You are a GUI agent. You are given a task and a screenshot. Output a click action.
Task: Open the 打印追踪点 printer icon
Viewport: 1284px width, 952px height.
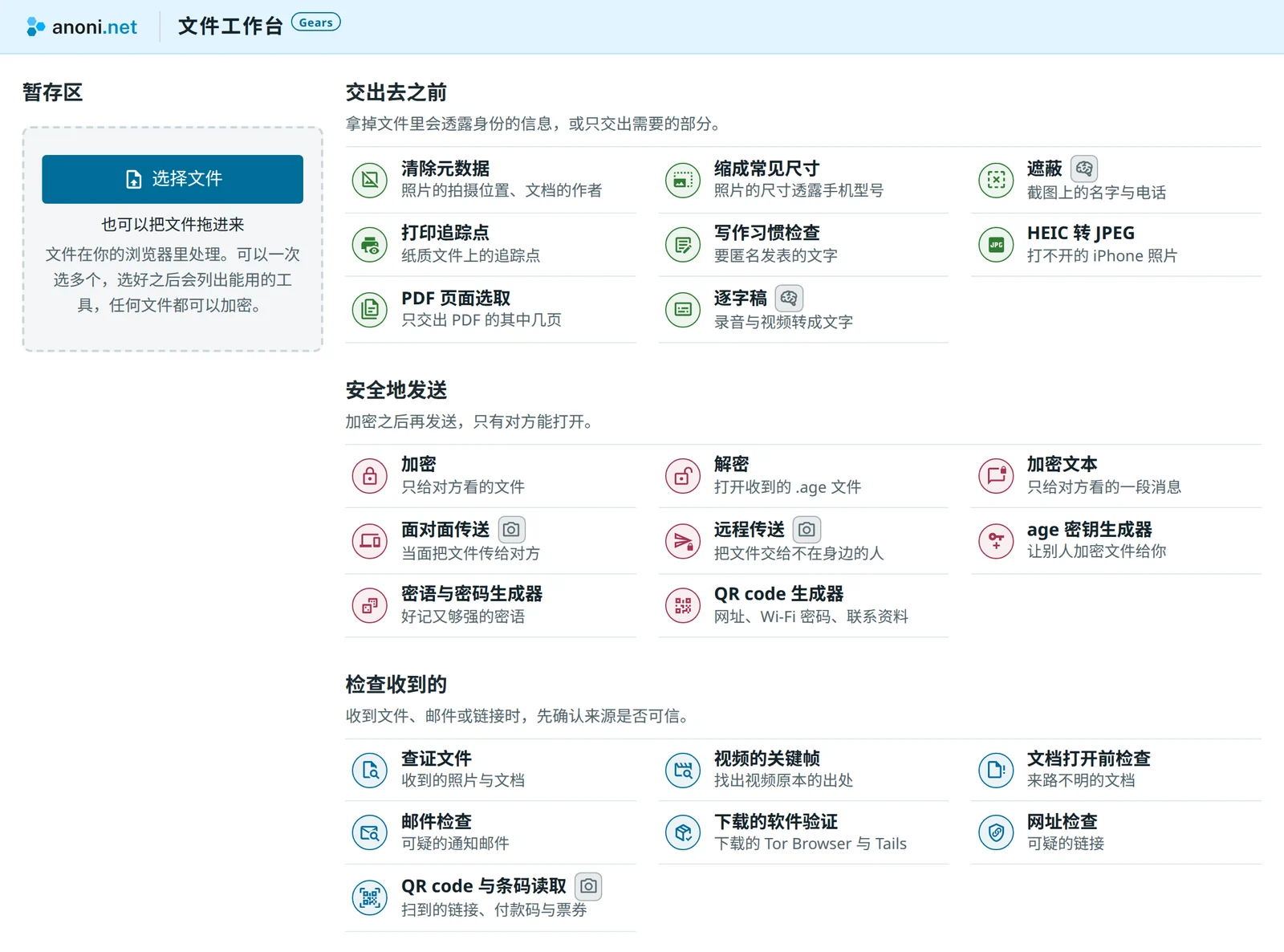(x=370, y=245)
